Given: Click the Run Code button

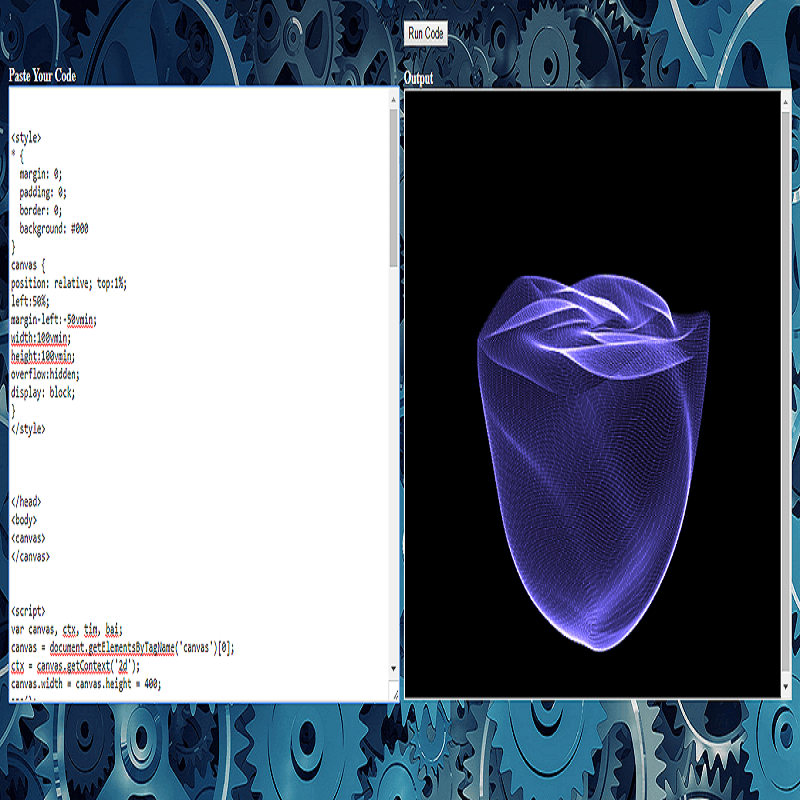Looking at the screenshot, I should [426, 34].
